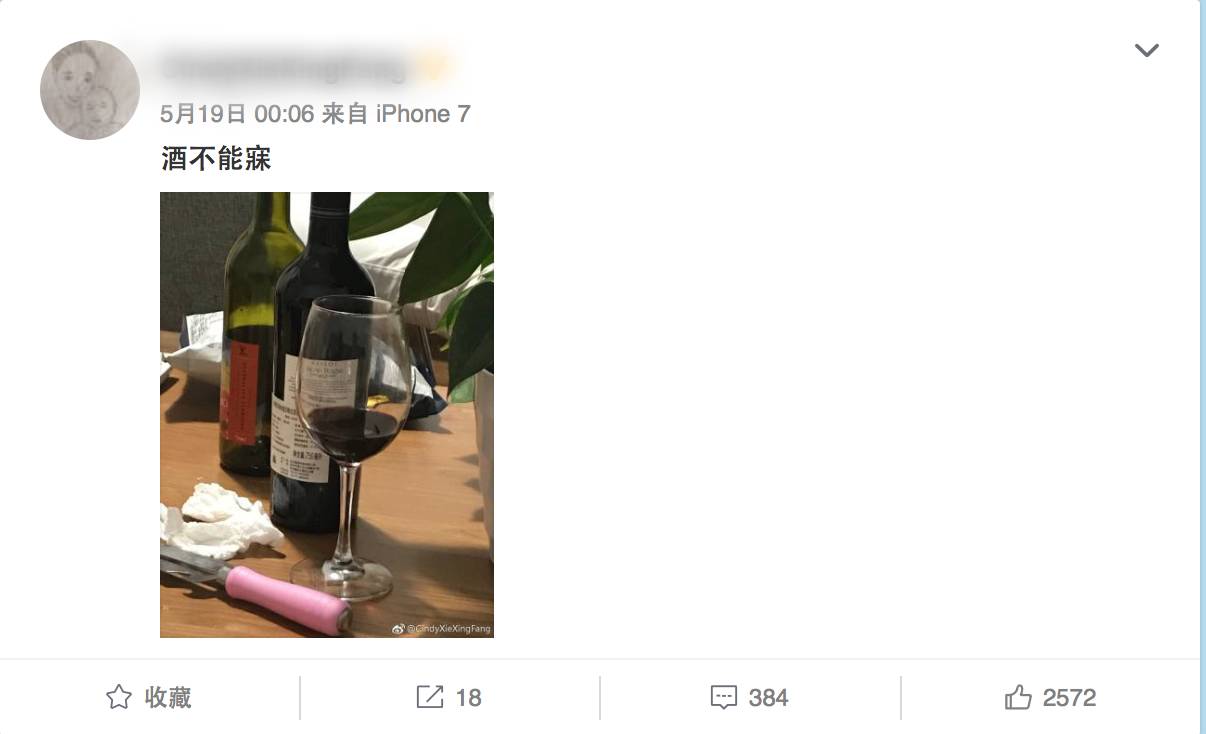Click the repost share icon

(429, 697)
